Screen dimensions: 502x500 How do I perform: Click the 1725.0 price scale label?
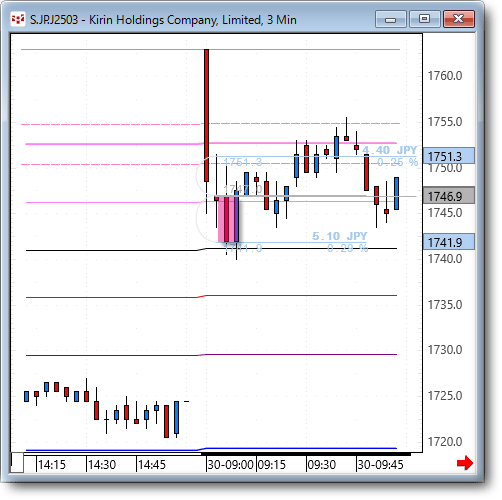[x=445, y=396]
